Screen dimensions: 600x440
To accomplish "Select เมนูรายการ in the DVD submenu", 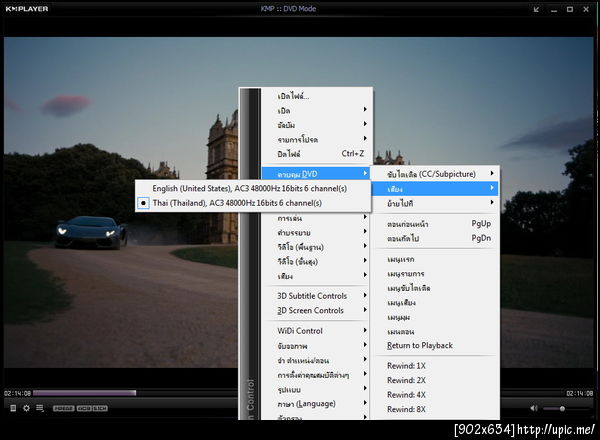I will 435,274.
